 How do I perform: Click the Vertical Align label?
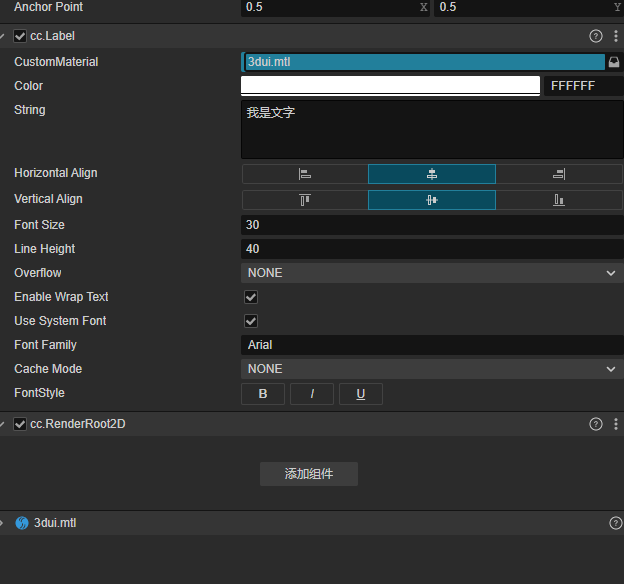click(x=48, y=199)
